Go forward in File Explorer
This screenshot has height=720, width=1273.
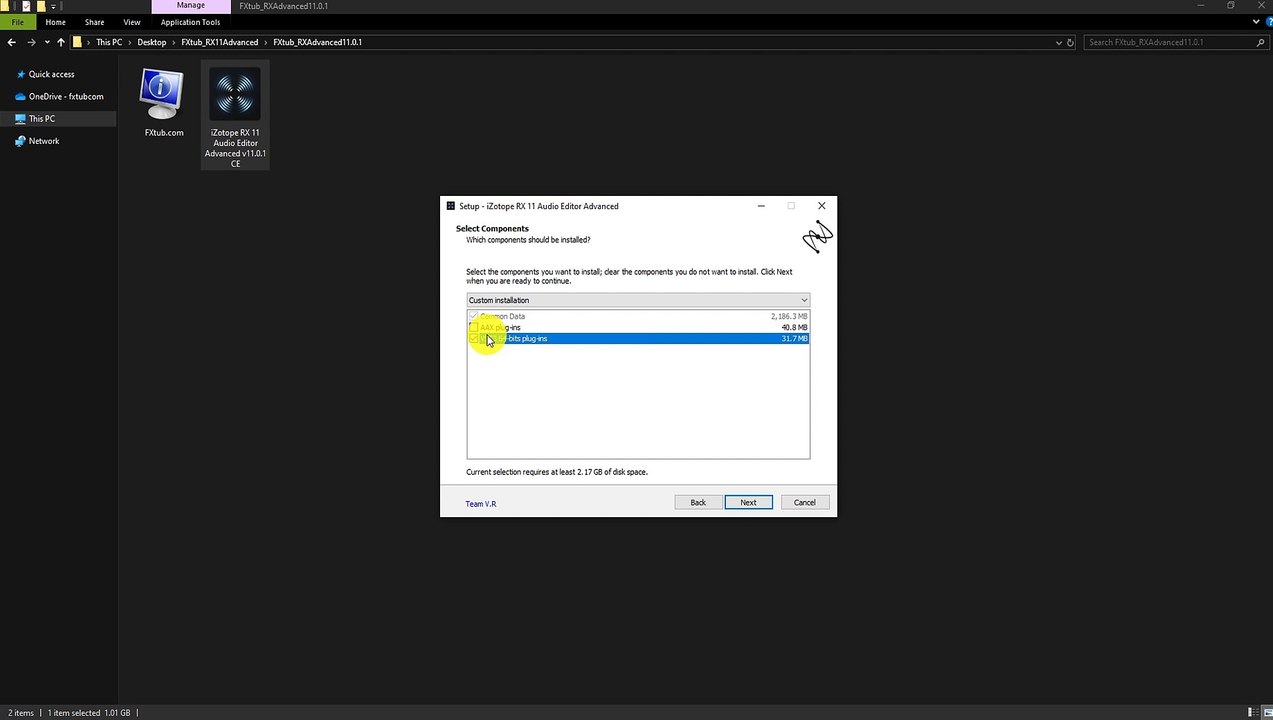(x=31, y=42)
